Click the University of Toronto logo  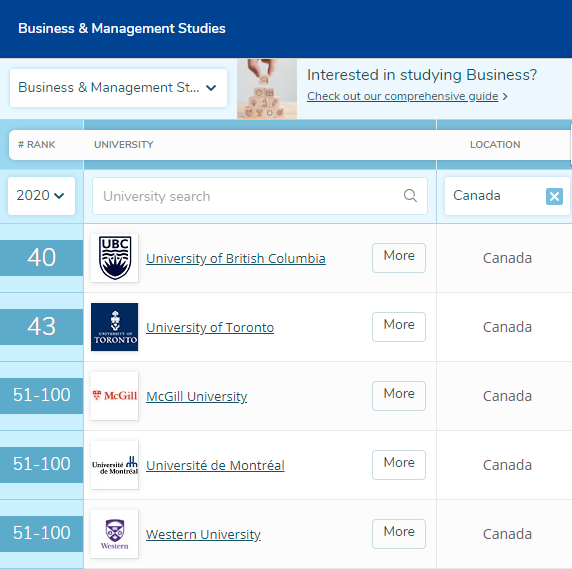(x=115, y=327)
